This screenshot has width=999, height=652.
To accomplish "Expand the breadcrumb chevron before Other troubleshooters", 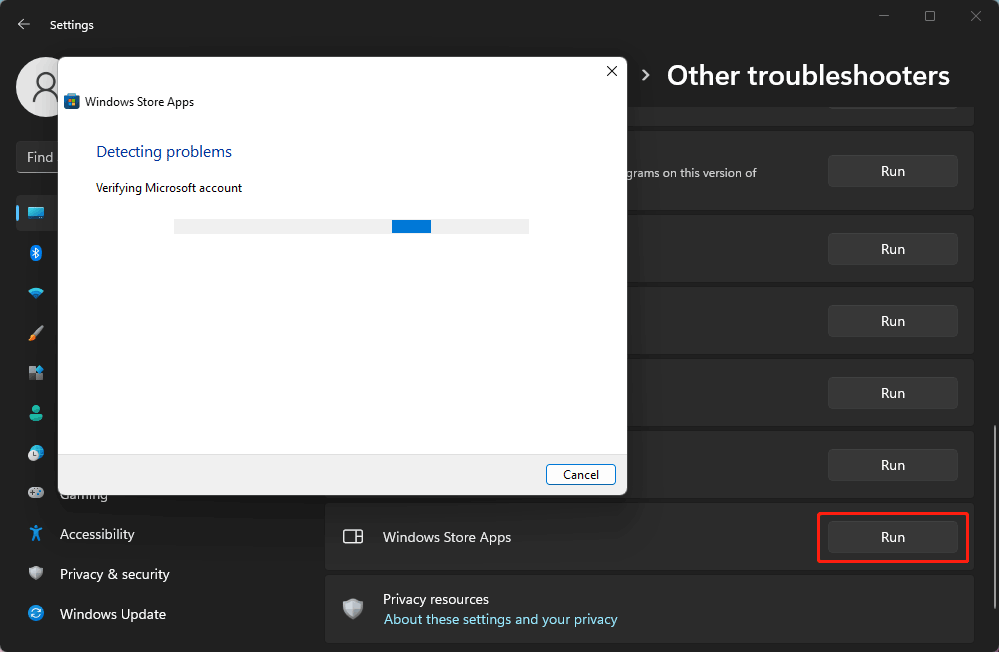I will click(645, 74).
